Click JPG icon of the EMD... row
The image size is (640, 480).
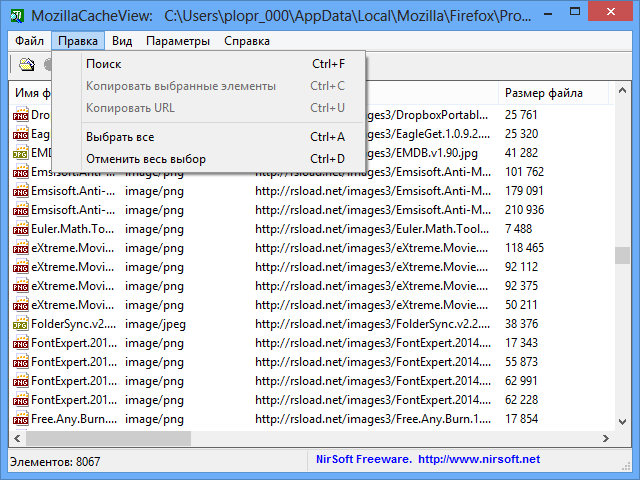pos(20,153)
